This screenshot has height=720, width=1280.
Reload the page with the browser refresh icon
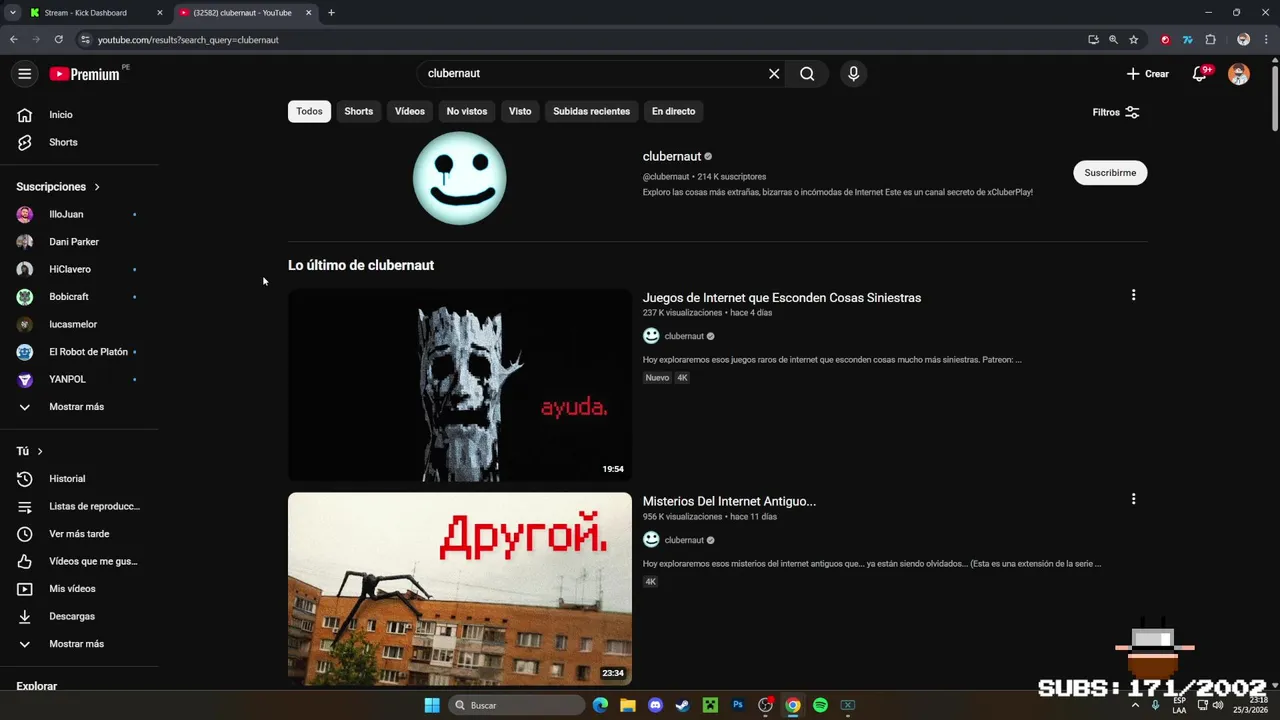pyautogui.click(x=59, y=40)
